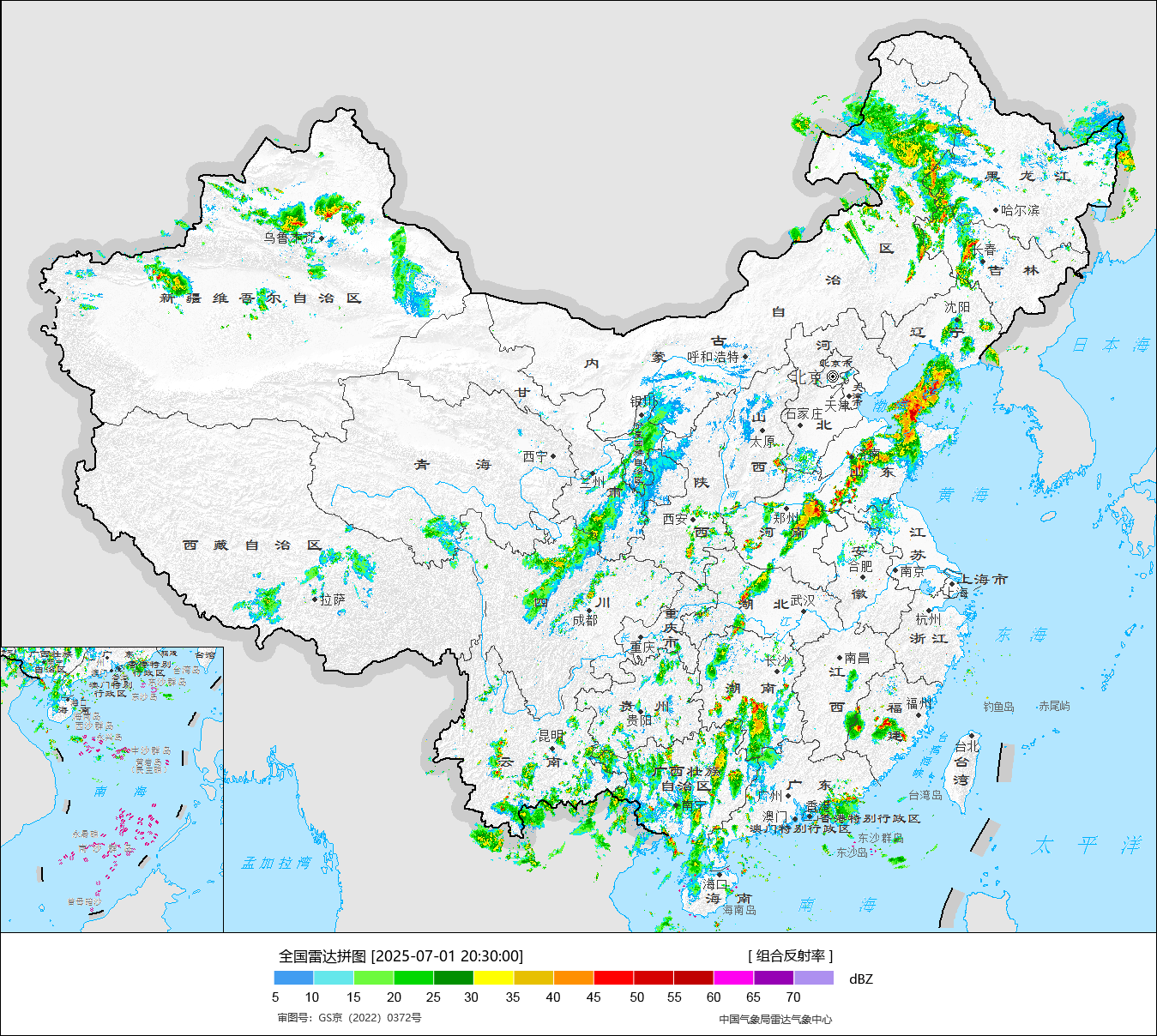Select the Nanchang city marker
The image size is (1157, 1036).
coord(841,659)
